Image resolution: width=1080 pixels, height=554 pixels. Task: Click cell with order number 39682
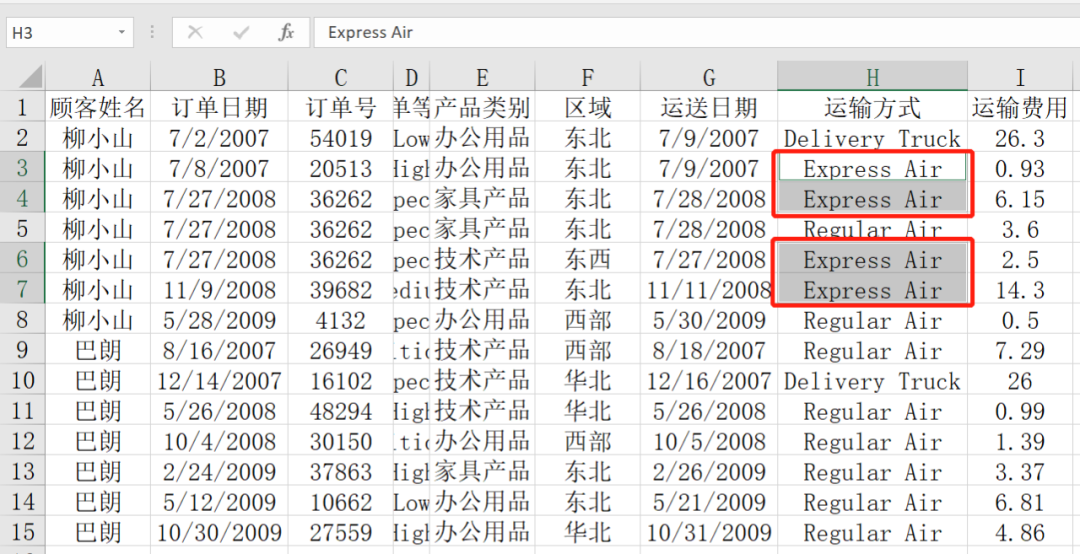pos(340,290)
